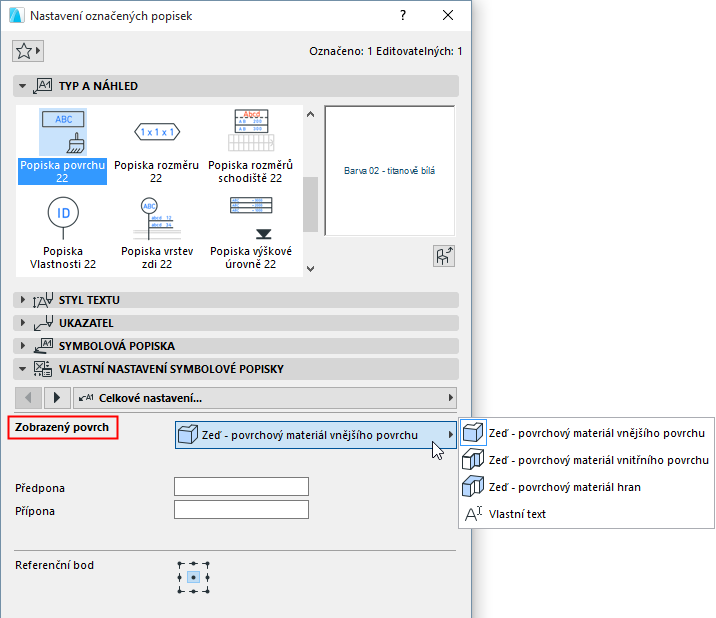The width and height of the screenshot is (716, 618).
Task: Go to previous settings page arrow
Action: pos(28,398)
